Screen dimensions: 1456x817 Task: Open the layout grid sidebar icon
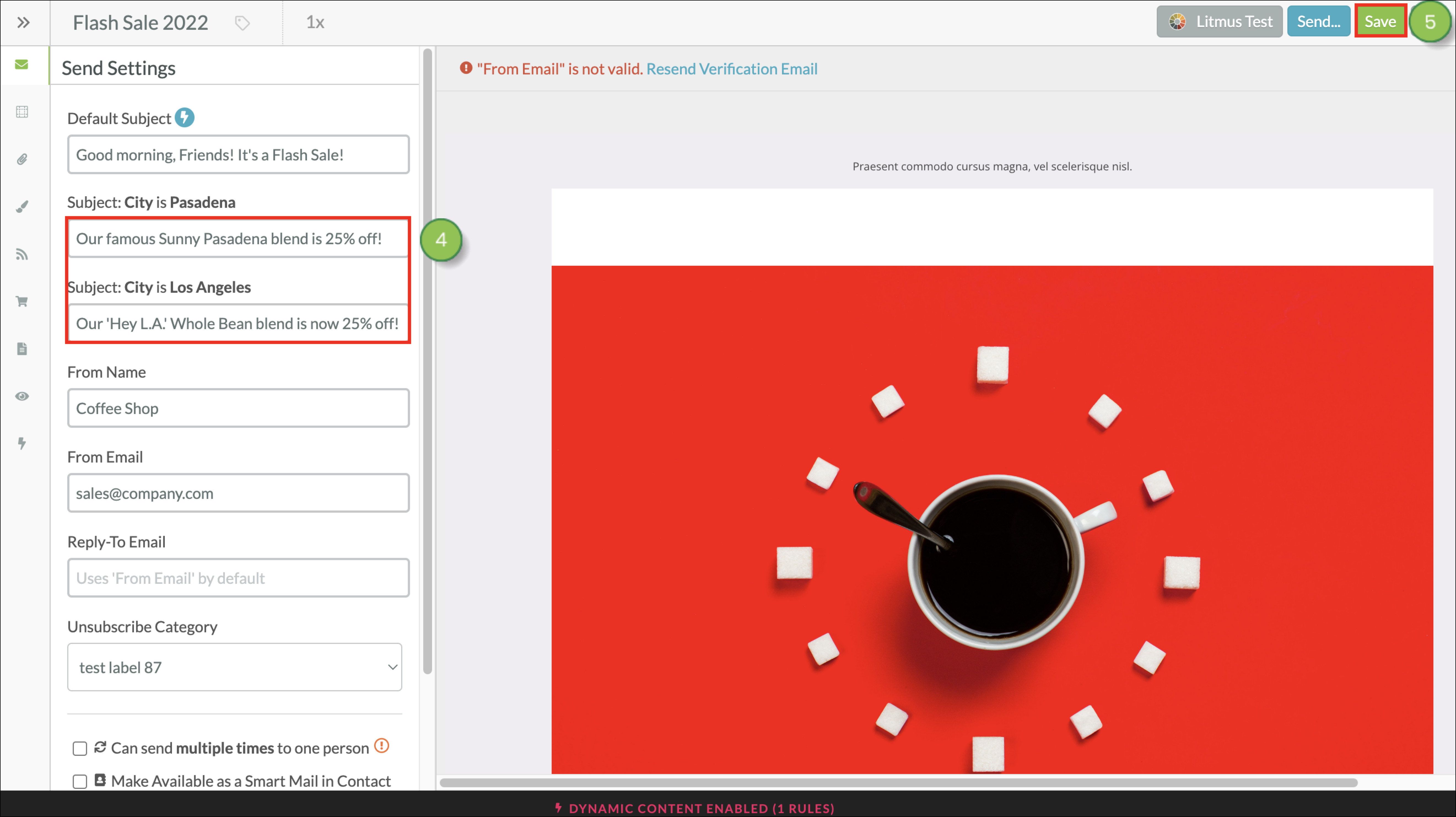point(22,111)
